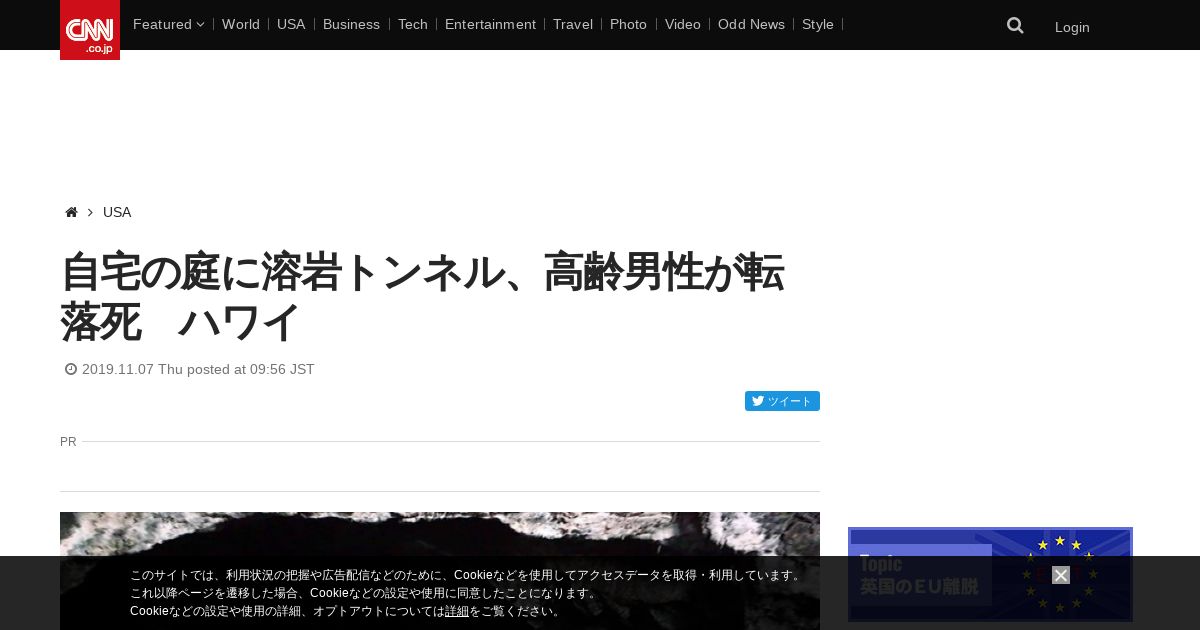The width and height of the screenshot is (1200, 630).
Task: Go to the Video section
Action: (683, 24)
